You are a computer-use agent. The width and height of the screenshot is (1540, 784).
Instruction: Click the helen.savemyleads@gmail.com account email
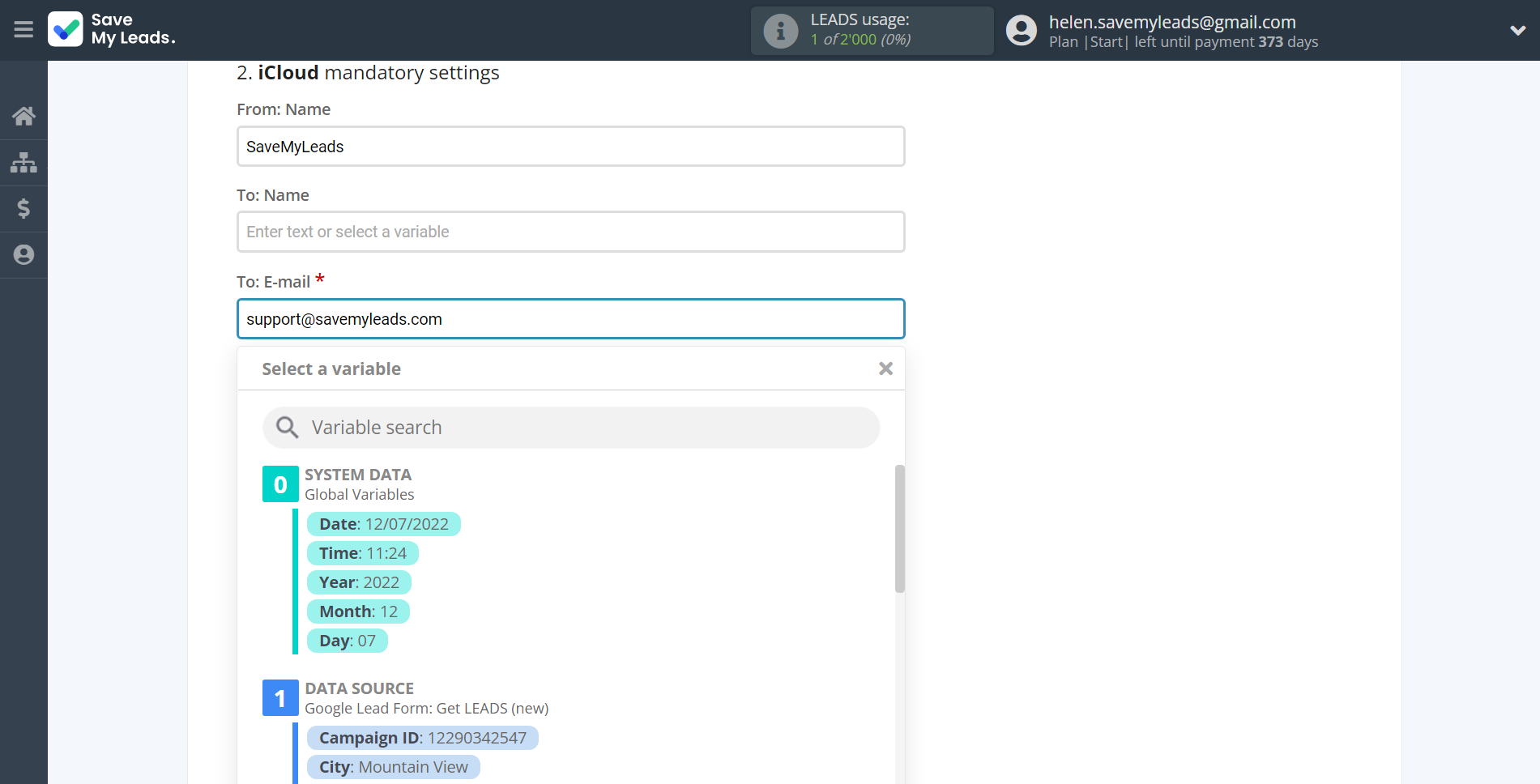1172,22
